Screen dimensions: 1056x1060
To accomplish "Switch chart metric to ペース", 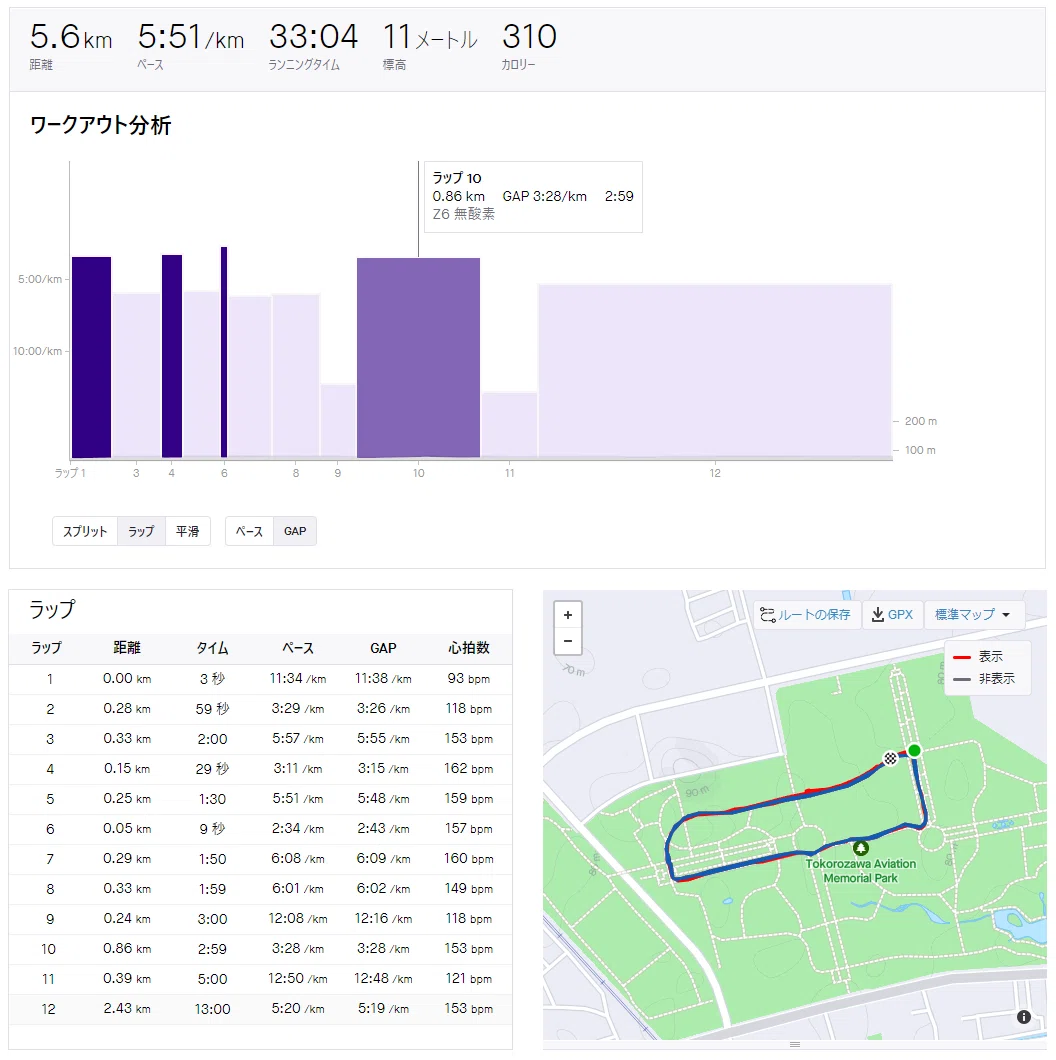I will click(x=249, y=531).
